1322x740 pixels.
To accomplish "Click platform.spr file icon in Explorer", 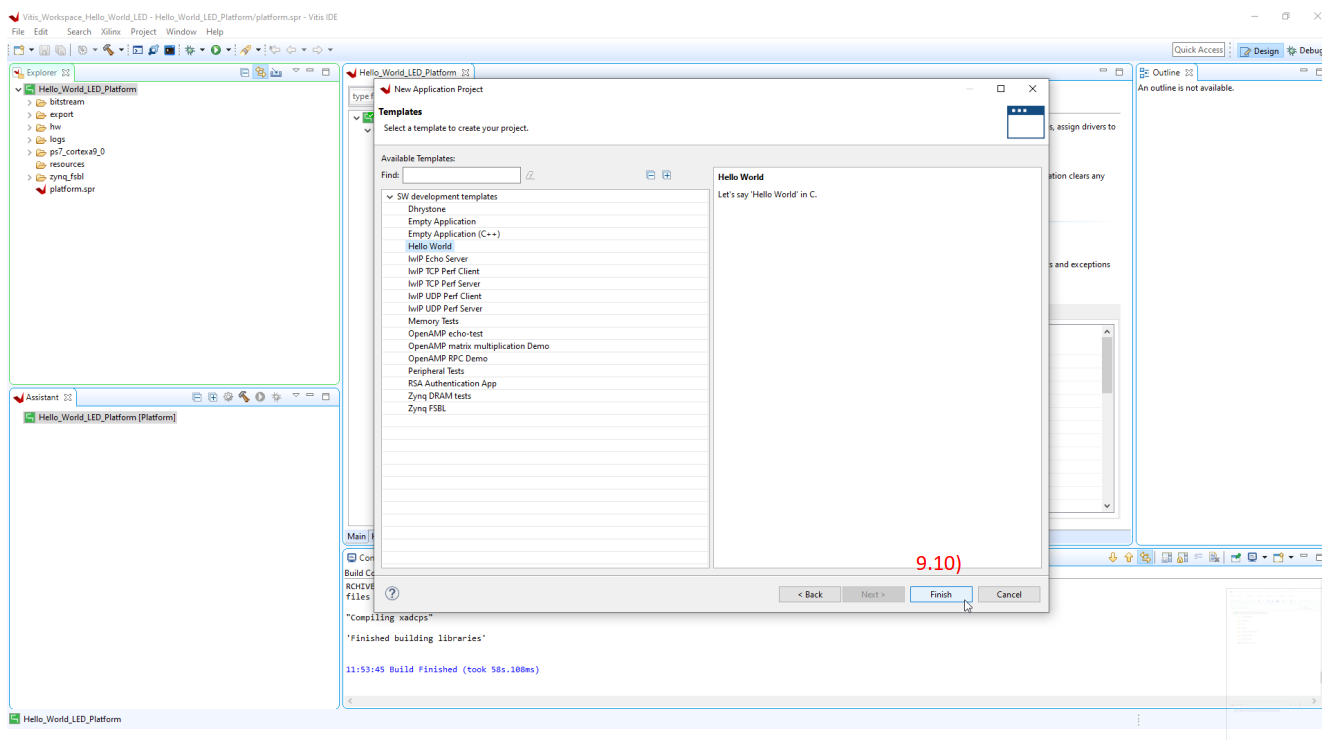I will (41, 189).
